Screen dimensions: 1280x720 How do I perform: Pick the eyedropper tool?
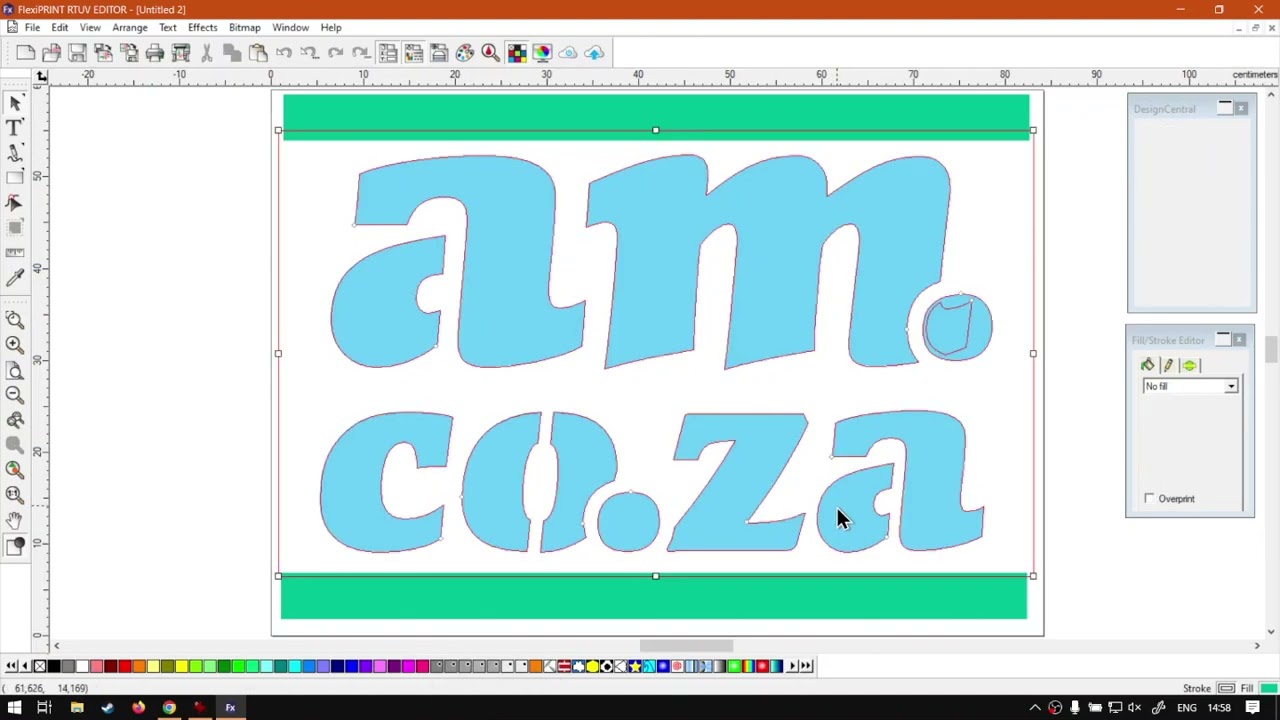15,278
